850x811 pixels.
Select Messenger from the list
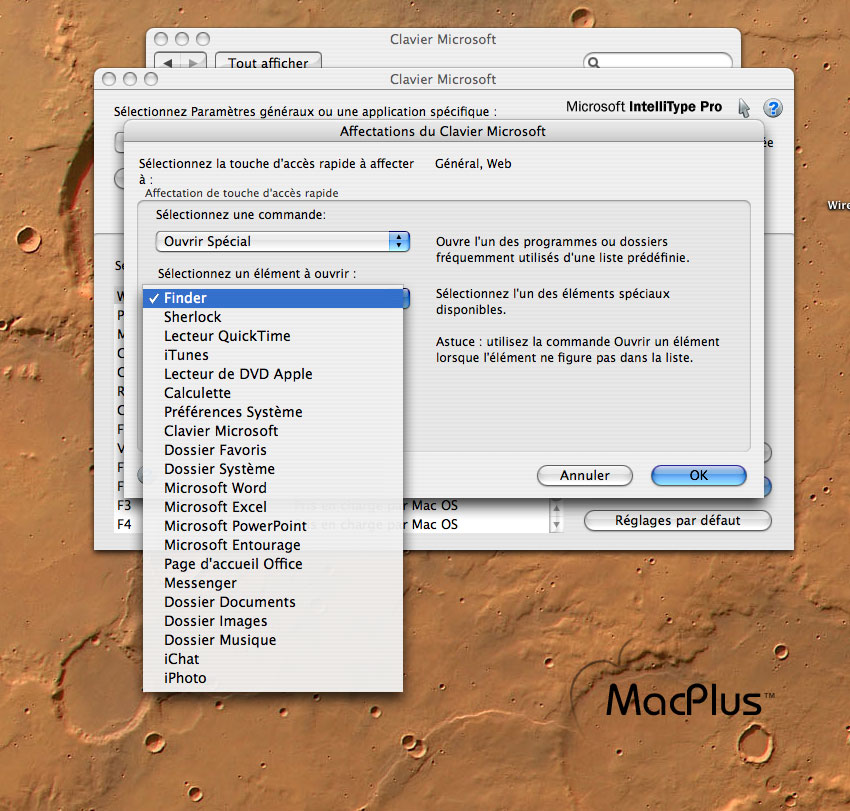[273, 583]
